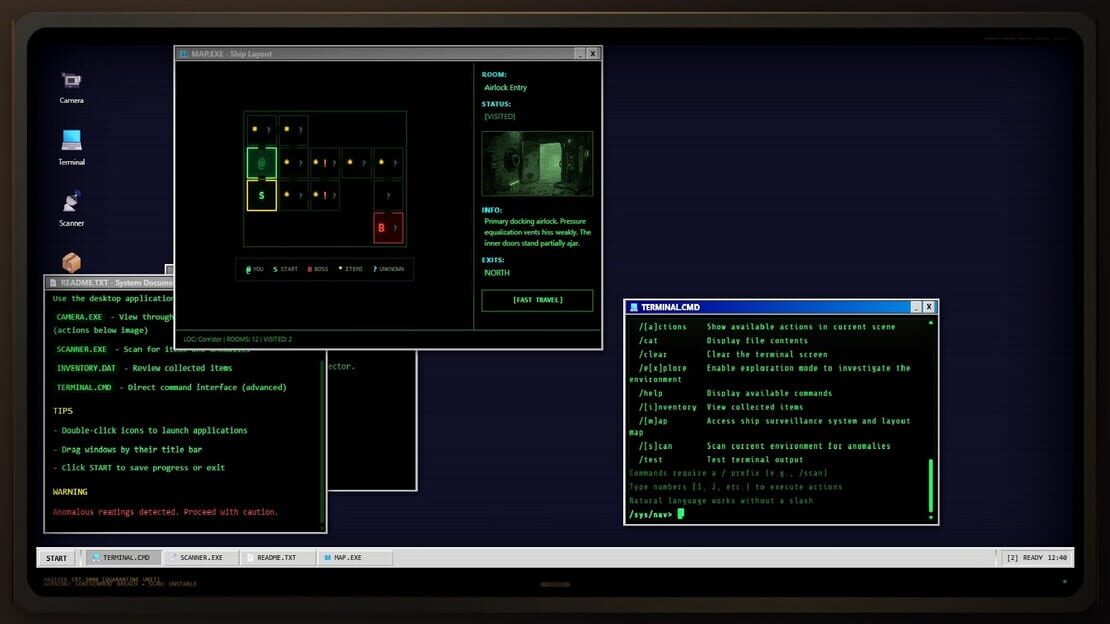
Task: Select the red Boss room marked B
Action: 388,227
